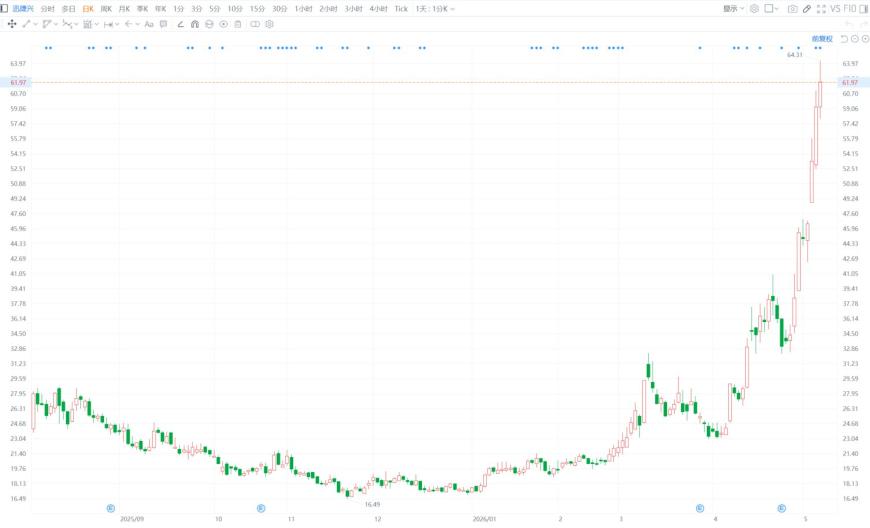Screen dimensions: 870x528
Task: Click event marker icon between 10 and 11 labels
Action: point(261,508)
